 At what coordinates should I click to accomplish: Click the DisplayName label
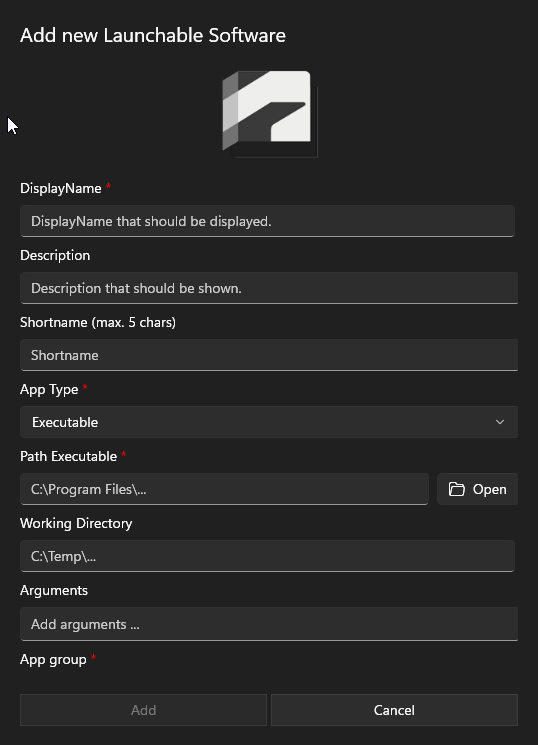(x=60, y=189)
